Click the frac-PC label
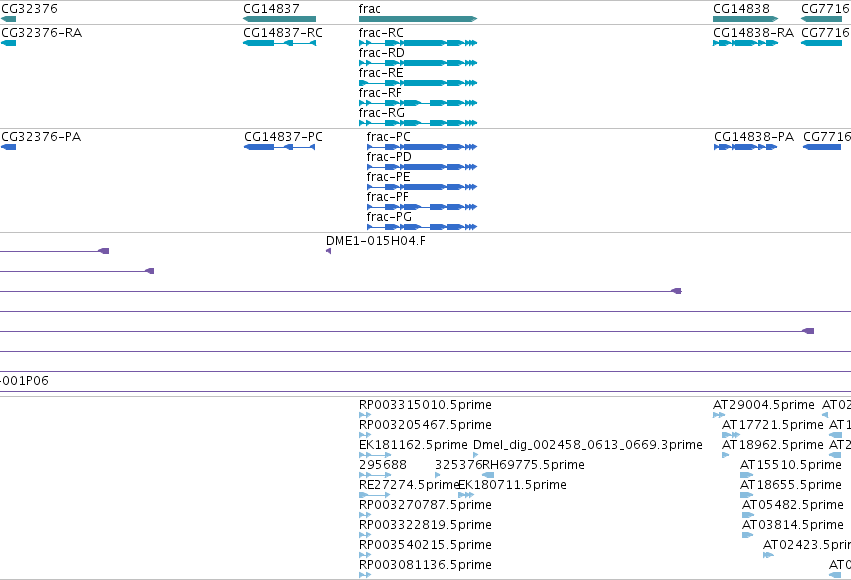 click(x=389, y=137)
